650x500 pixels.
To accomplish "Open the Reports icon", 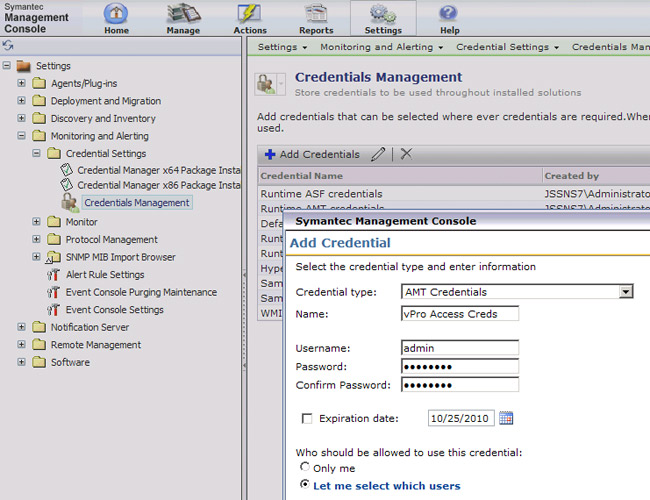I will 316,14.
